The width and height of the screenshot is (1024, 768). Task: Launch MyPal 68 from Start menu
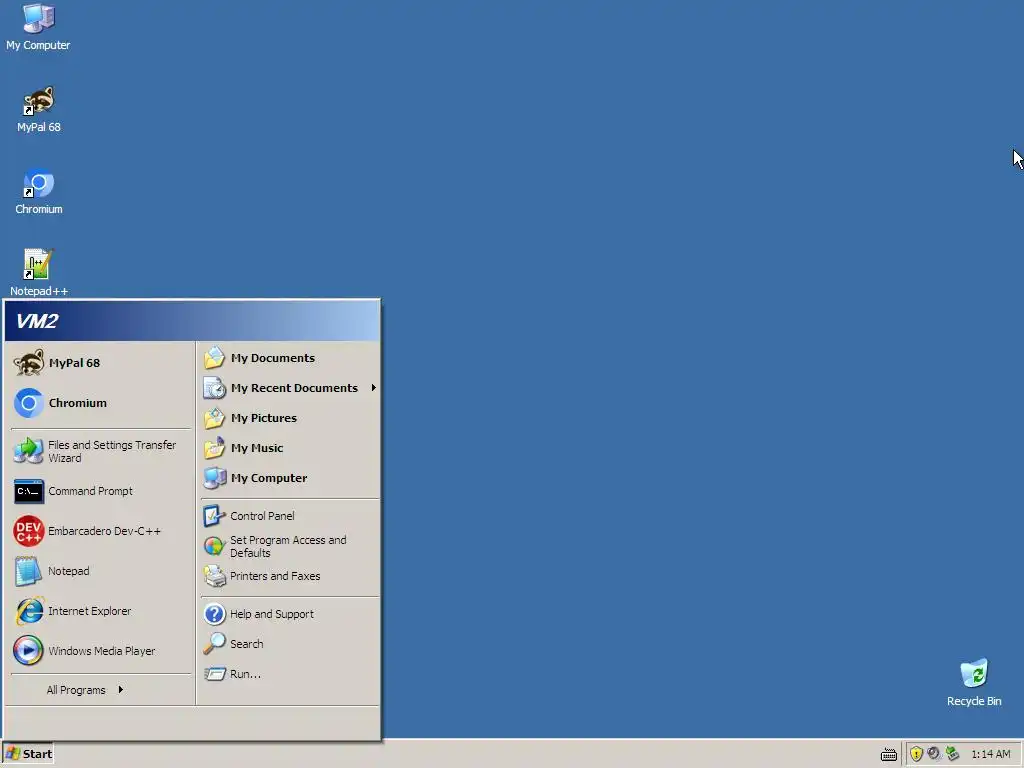pyautogui.click(x=100, y=363)
